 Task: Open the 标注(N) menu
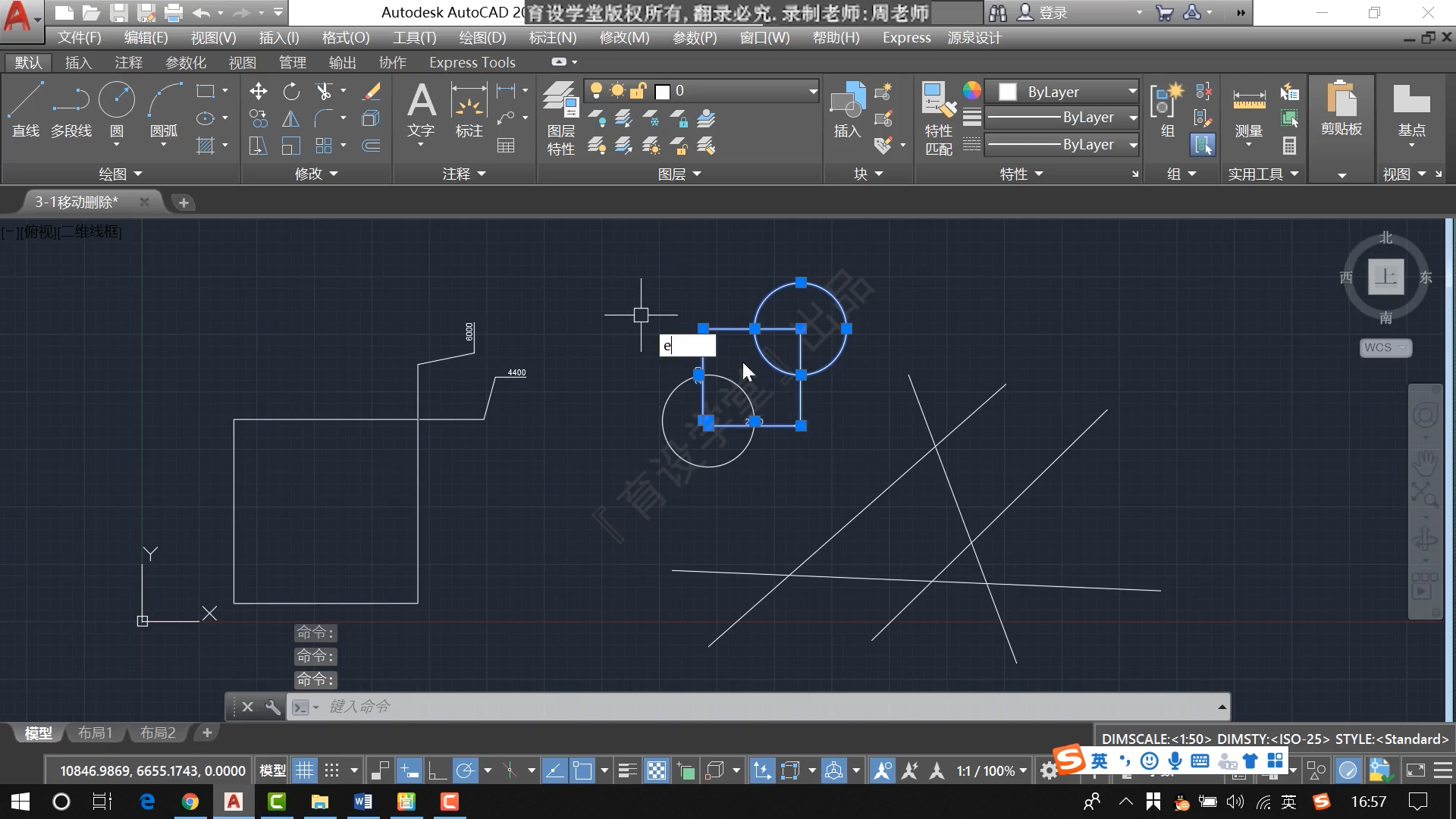pyautogui.click(x=553, y=37)
